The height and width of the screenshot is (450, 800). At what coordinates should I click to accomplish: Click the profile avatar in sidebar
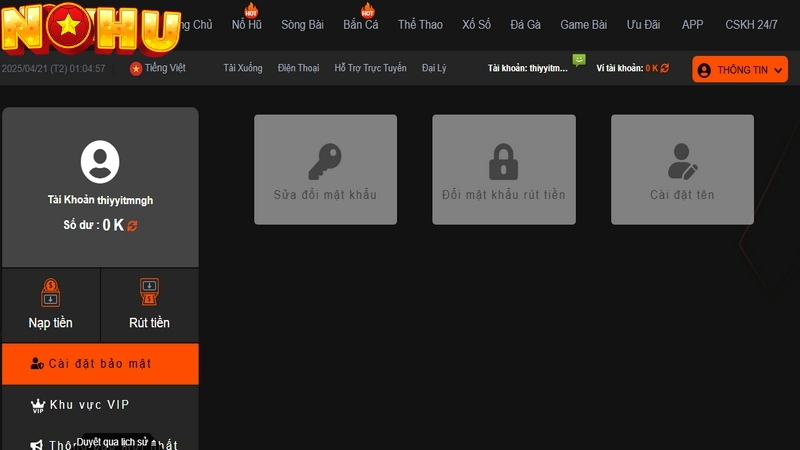click(x=100, y=162)
